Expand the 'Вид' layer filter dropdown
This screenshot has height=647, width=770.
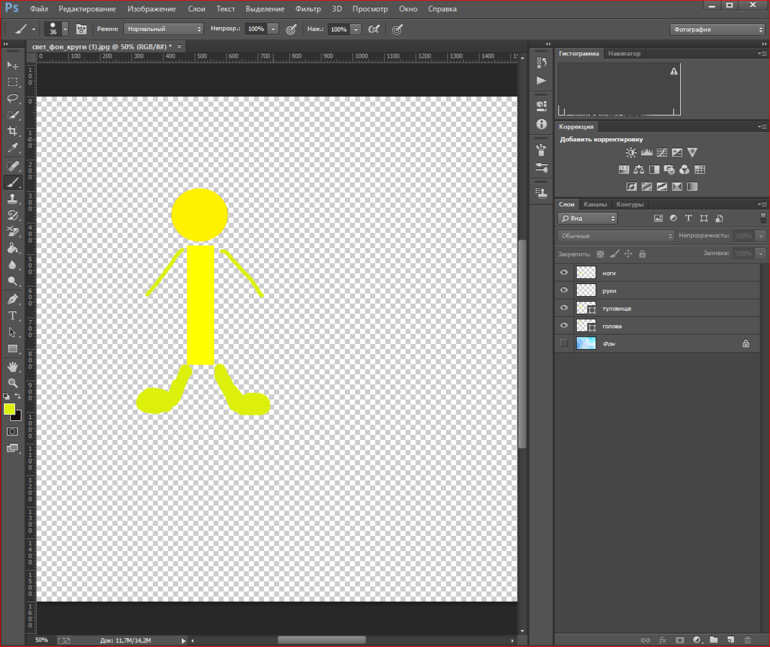click(587, 218)
